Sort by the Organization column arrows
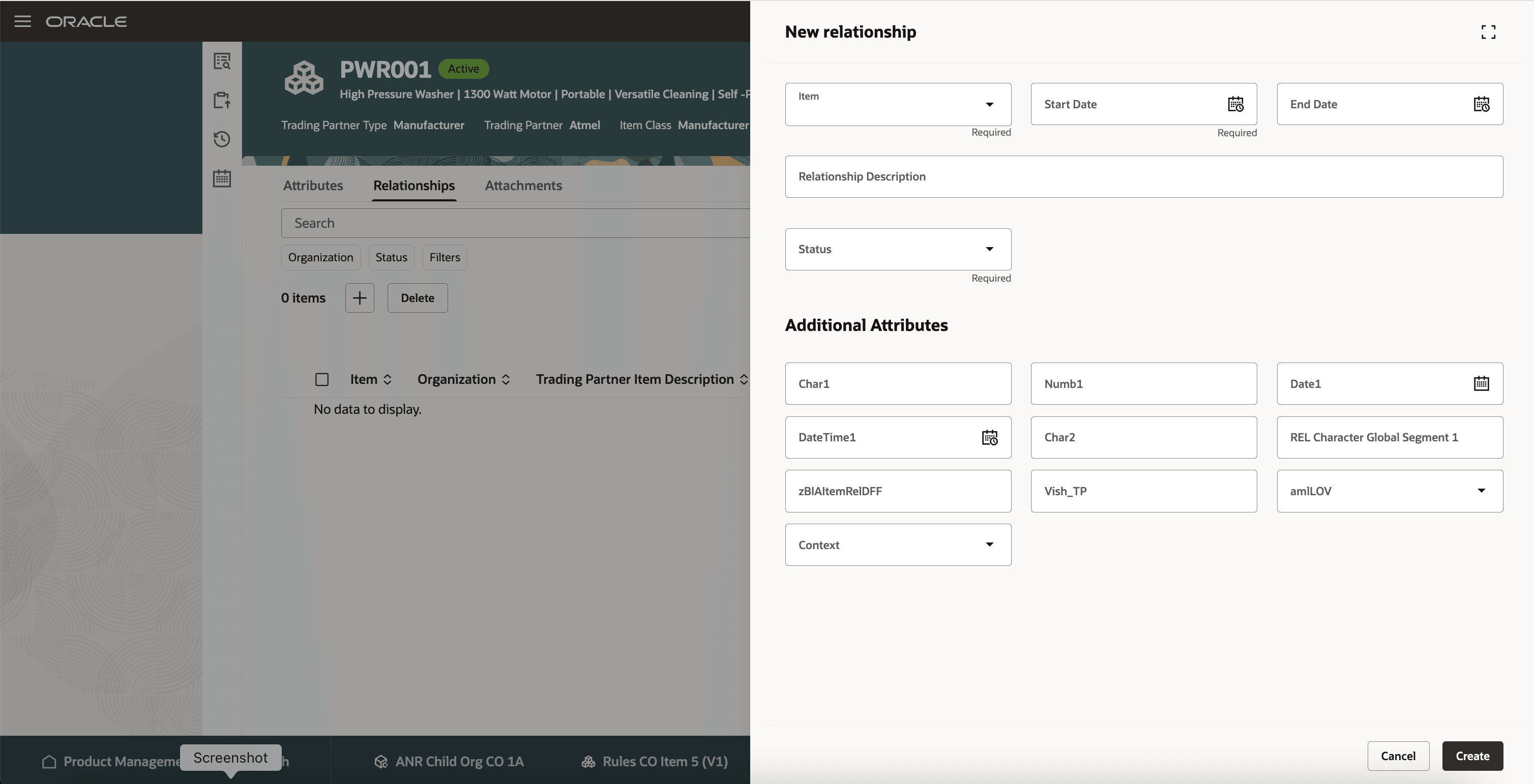This screenshot has width=1534, height=784. 506,379
